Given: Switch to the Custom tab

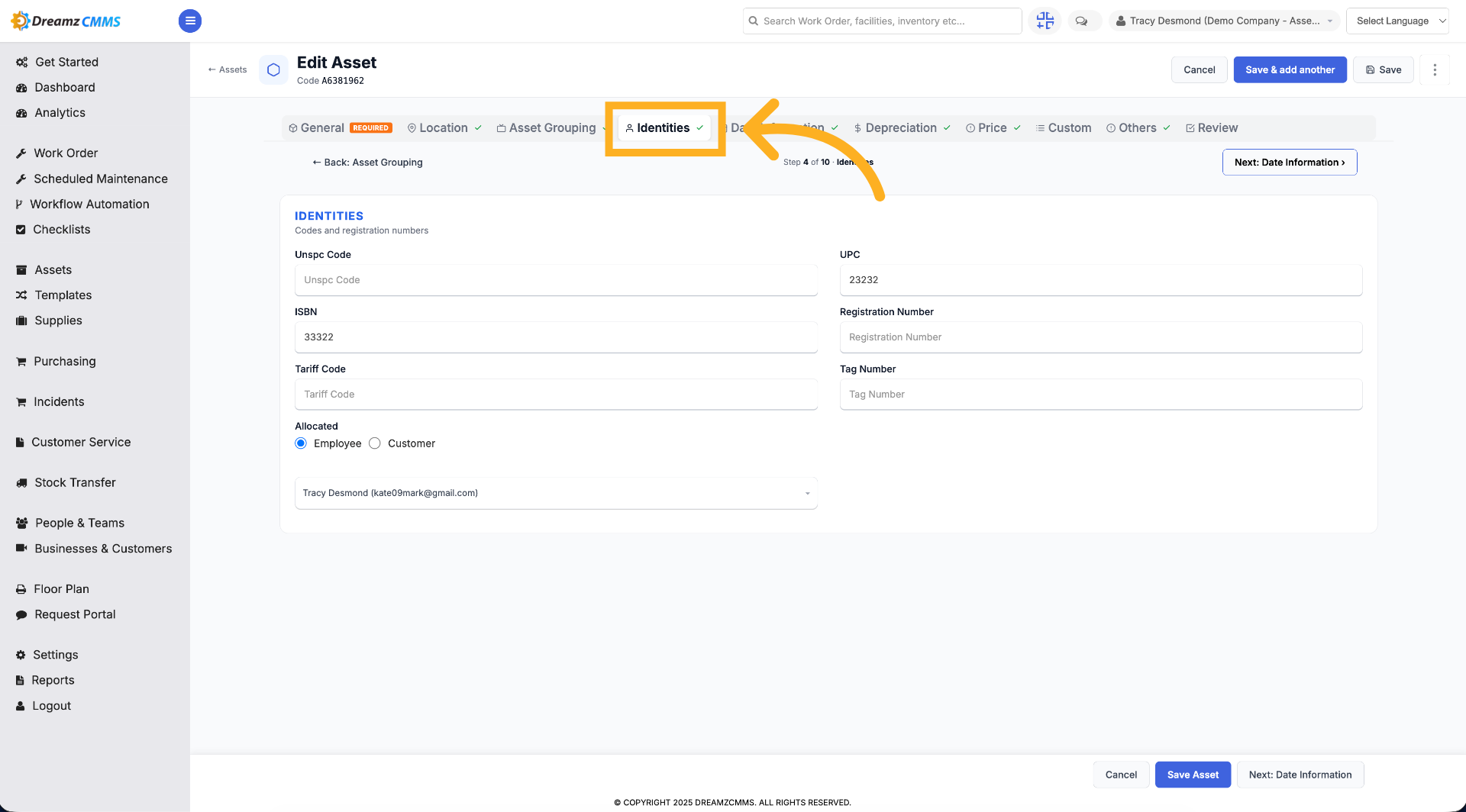Looking at the screenshot, I should [1064, 128].
